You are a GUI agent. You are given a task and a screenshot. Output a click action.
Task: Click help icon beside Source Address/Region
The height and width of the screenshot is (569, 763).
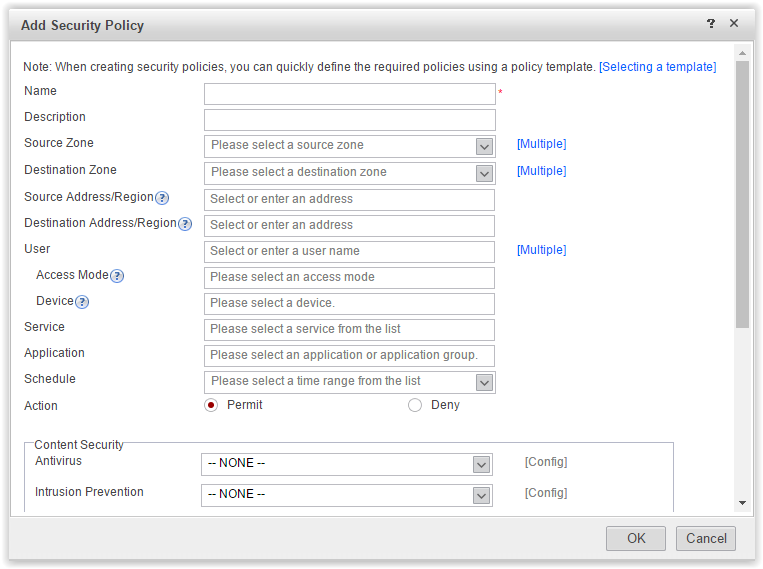[x=162, y=198]
